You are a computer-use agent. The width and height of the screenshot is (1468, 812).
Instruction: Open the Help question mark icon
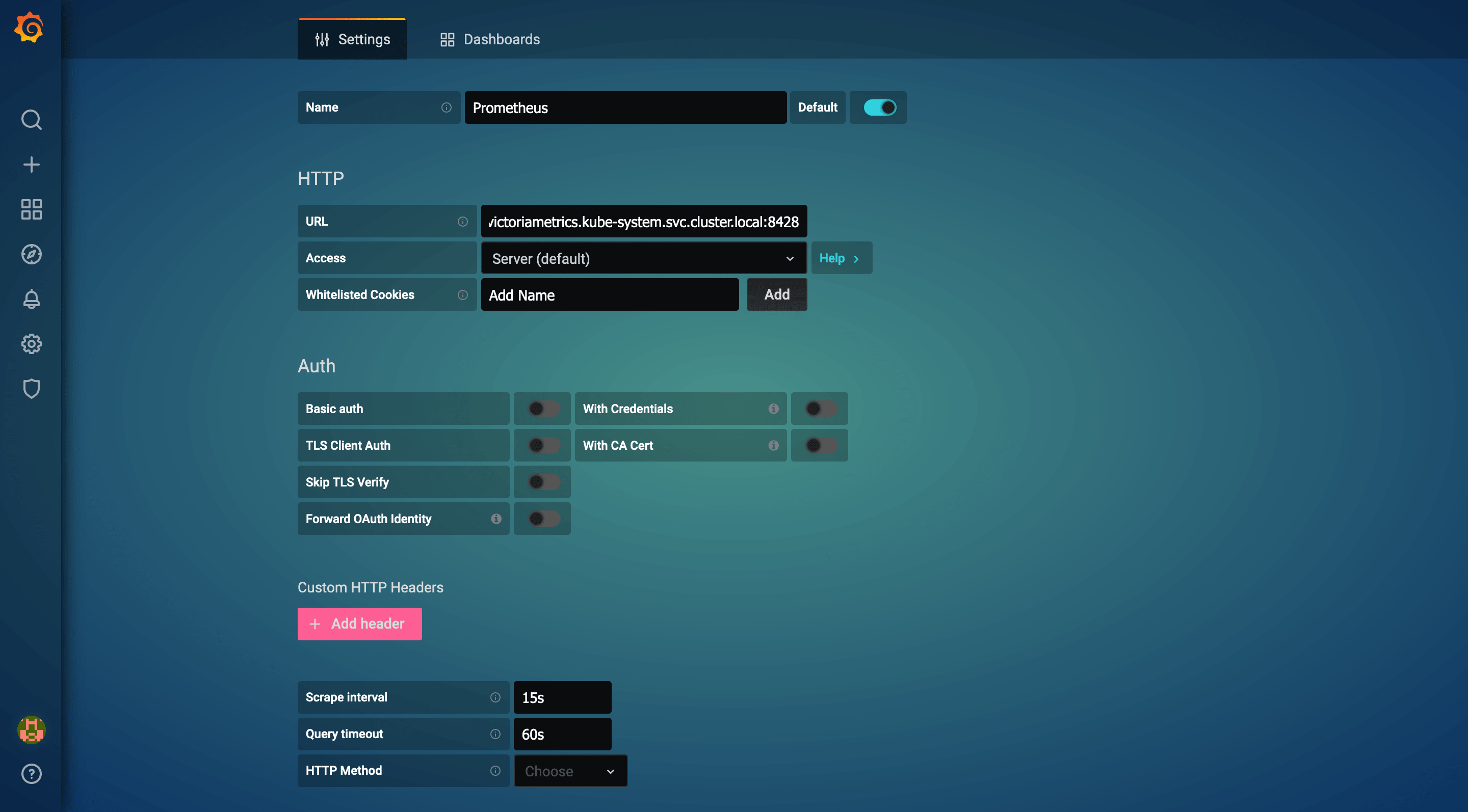click(x=31, y=773)
